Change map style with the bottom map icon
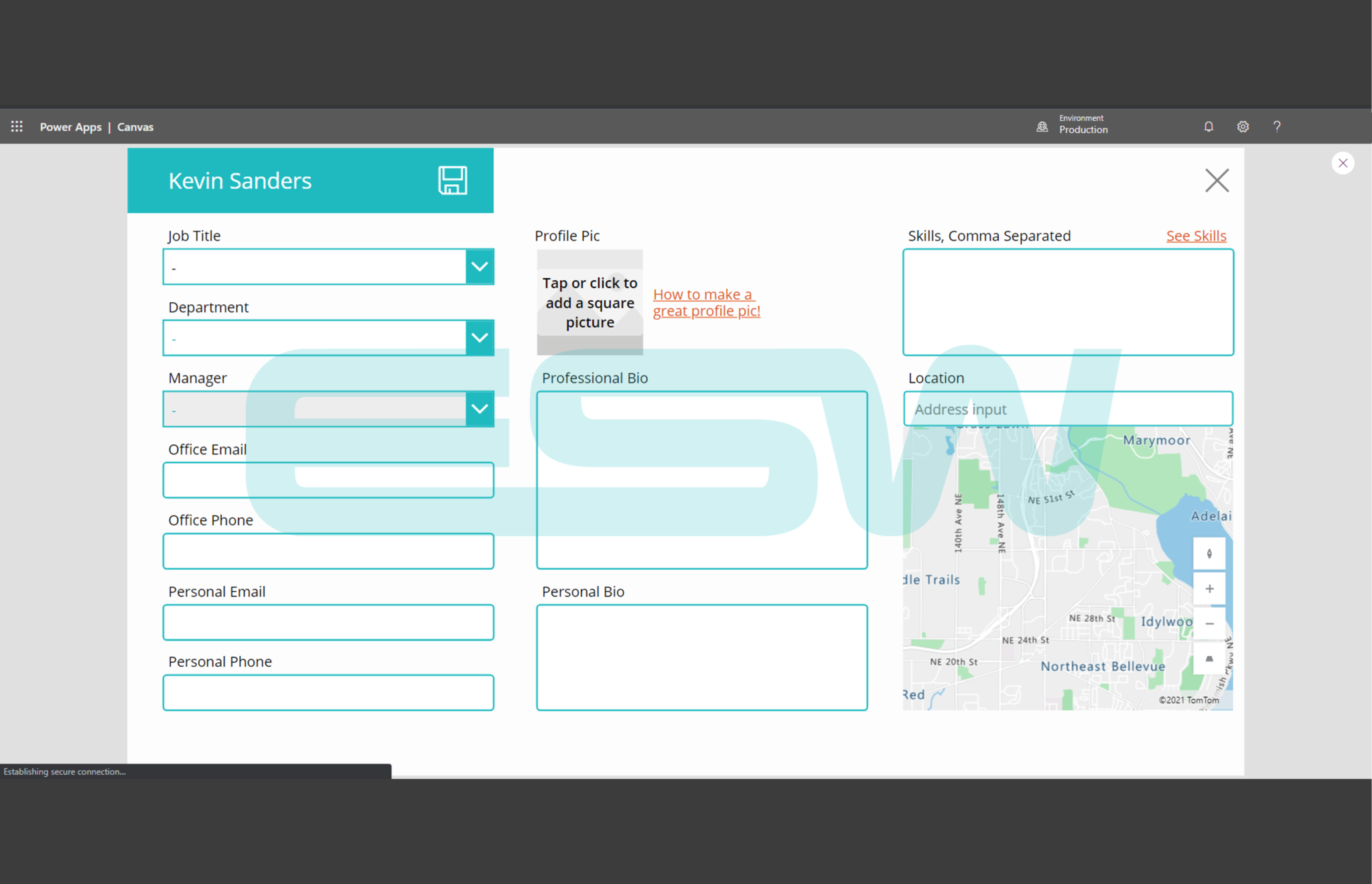Screen dimensions: 1372x884 tap(1209, 659)
